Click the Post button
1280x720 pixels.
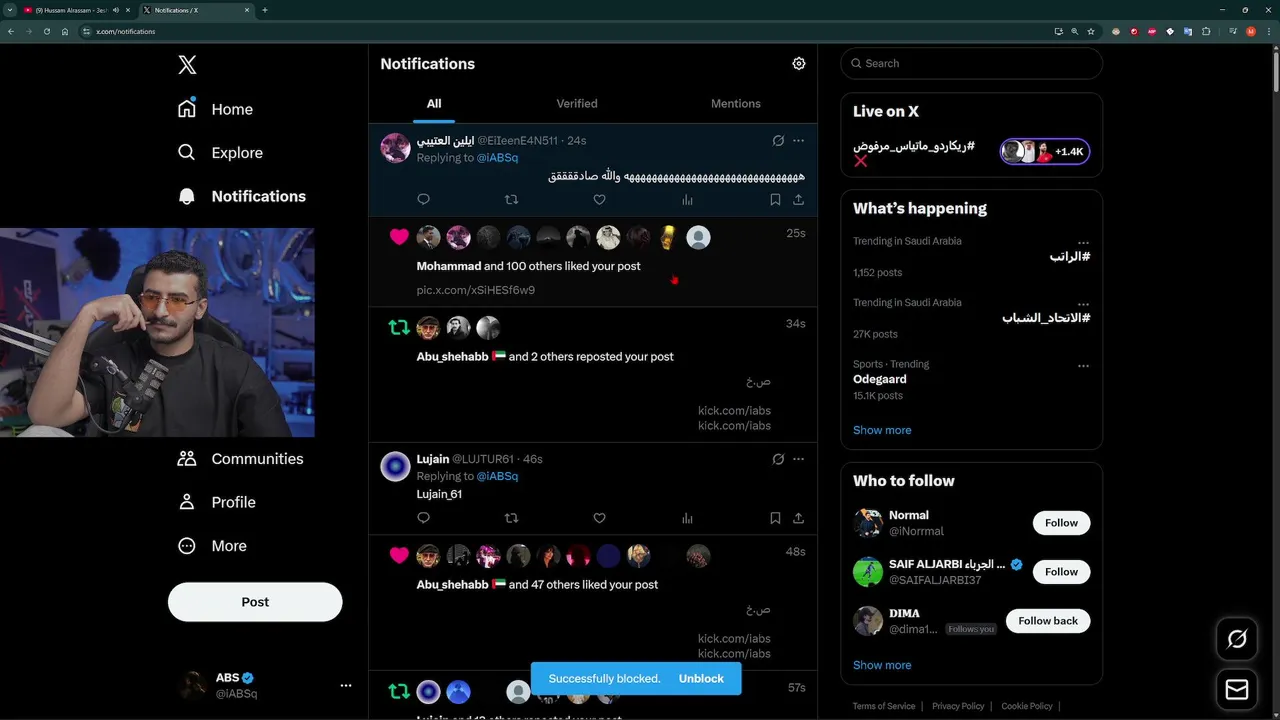pos(255,602)
